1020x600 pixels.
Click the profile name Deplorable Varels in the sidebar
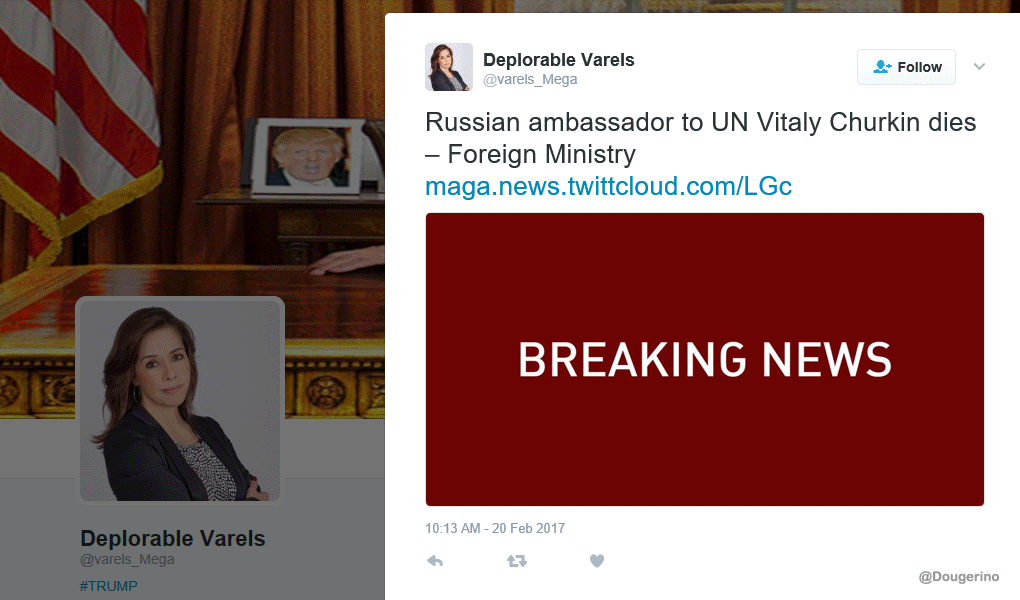pyautogui.click(x=173, y=539)
